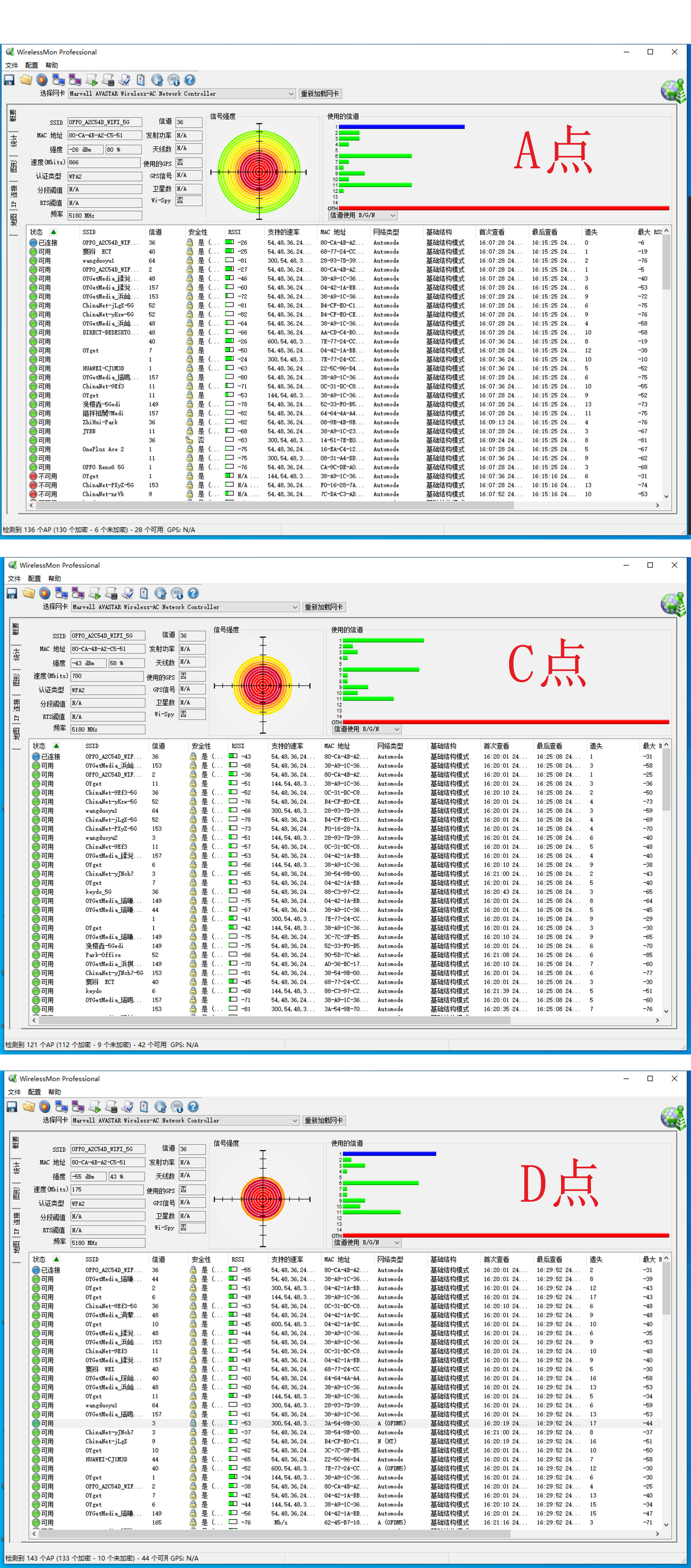Screen dimensions: 691x1568
Task: Click the save icon in the A点 window toolbar
Action: click(9, 80)
